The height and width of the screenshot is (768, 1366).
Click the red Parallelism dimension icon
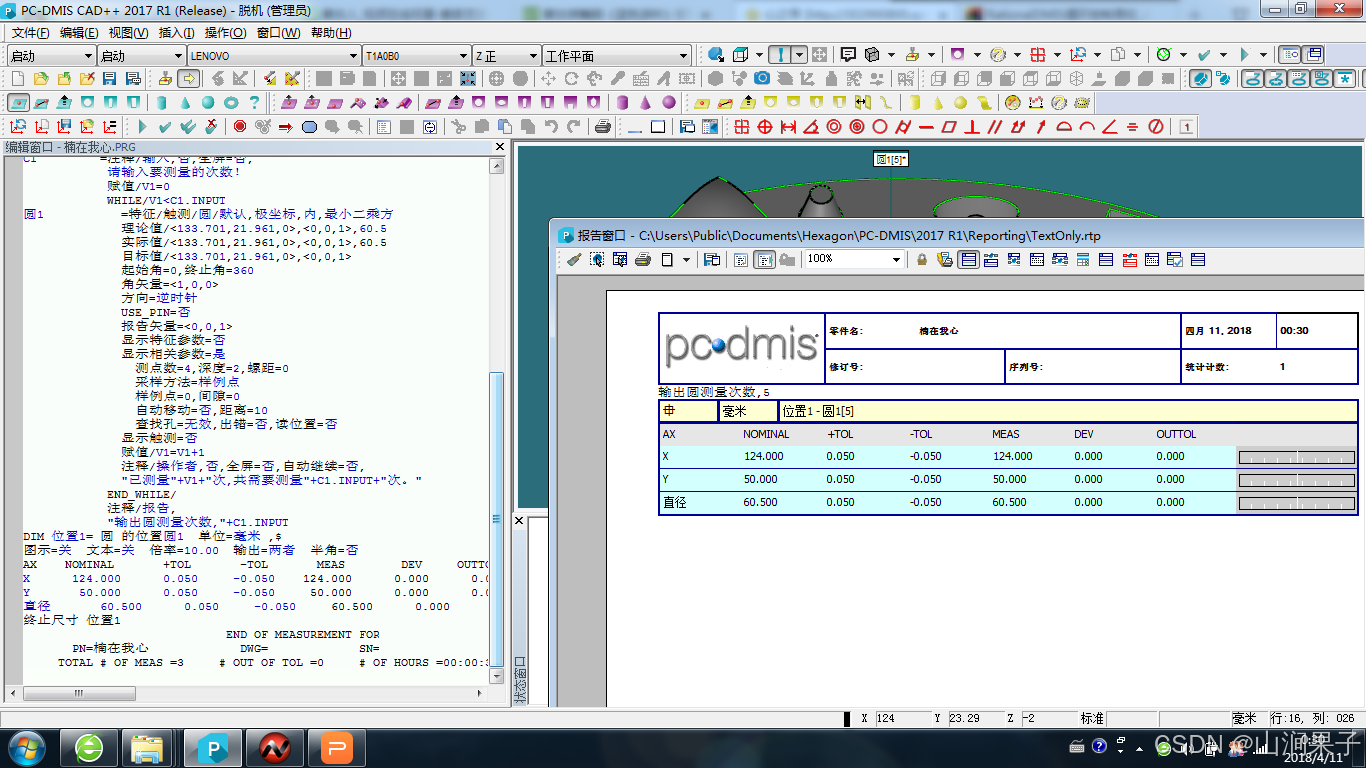(x=995, y=127)
